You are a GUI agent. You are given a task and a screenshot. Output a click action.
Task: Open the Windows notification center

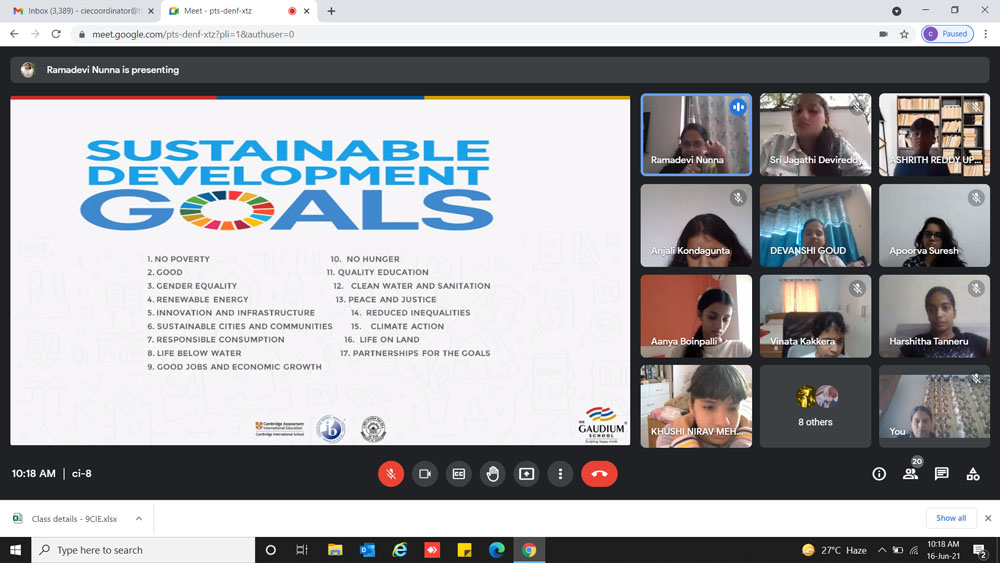[x=980, y=550]
